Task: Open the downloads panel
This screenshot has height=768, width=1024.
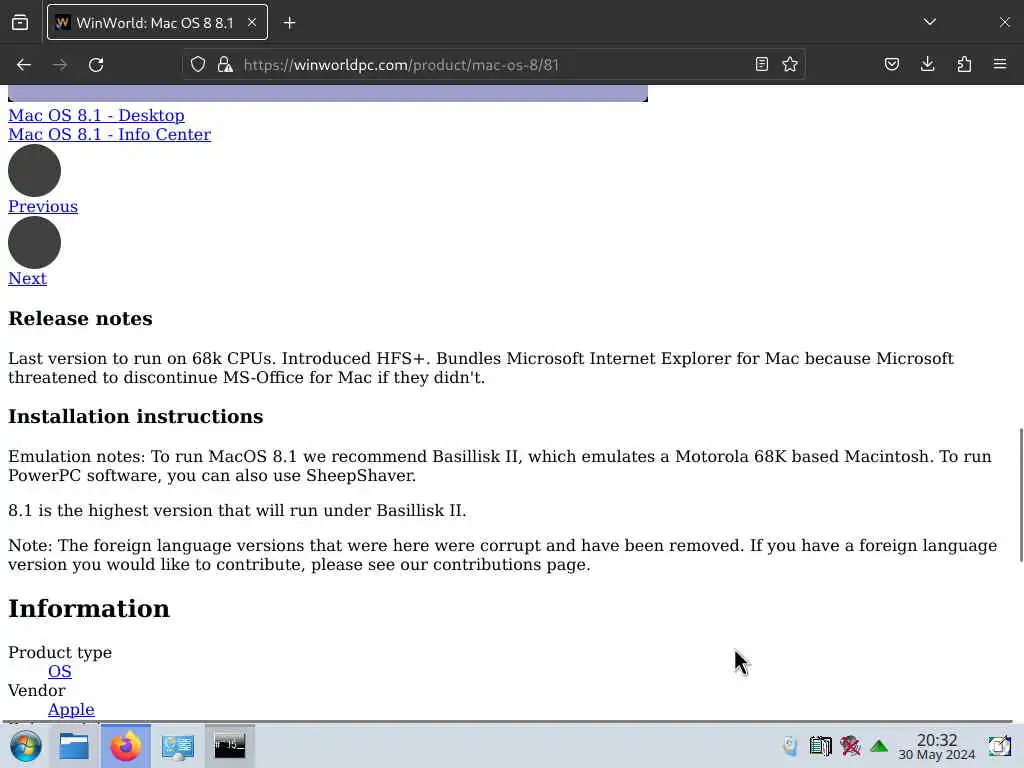Action: (x=927, y=64)
